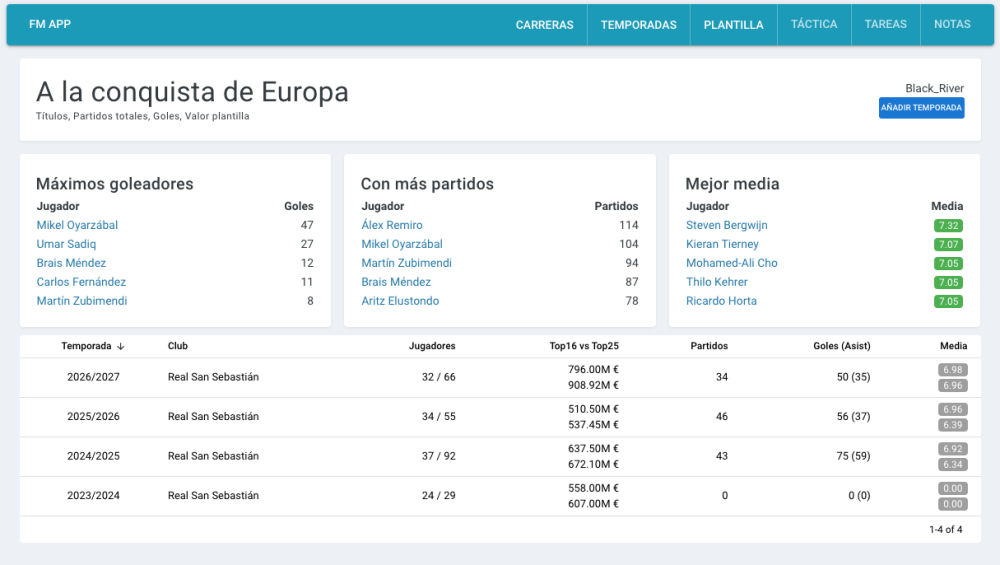Select the 2024/2025 season row
The width and height of the screenshot is (1000, 565).
click(x=500, y=457)
